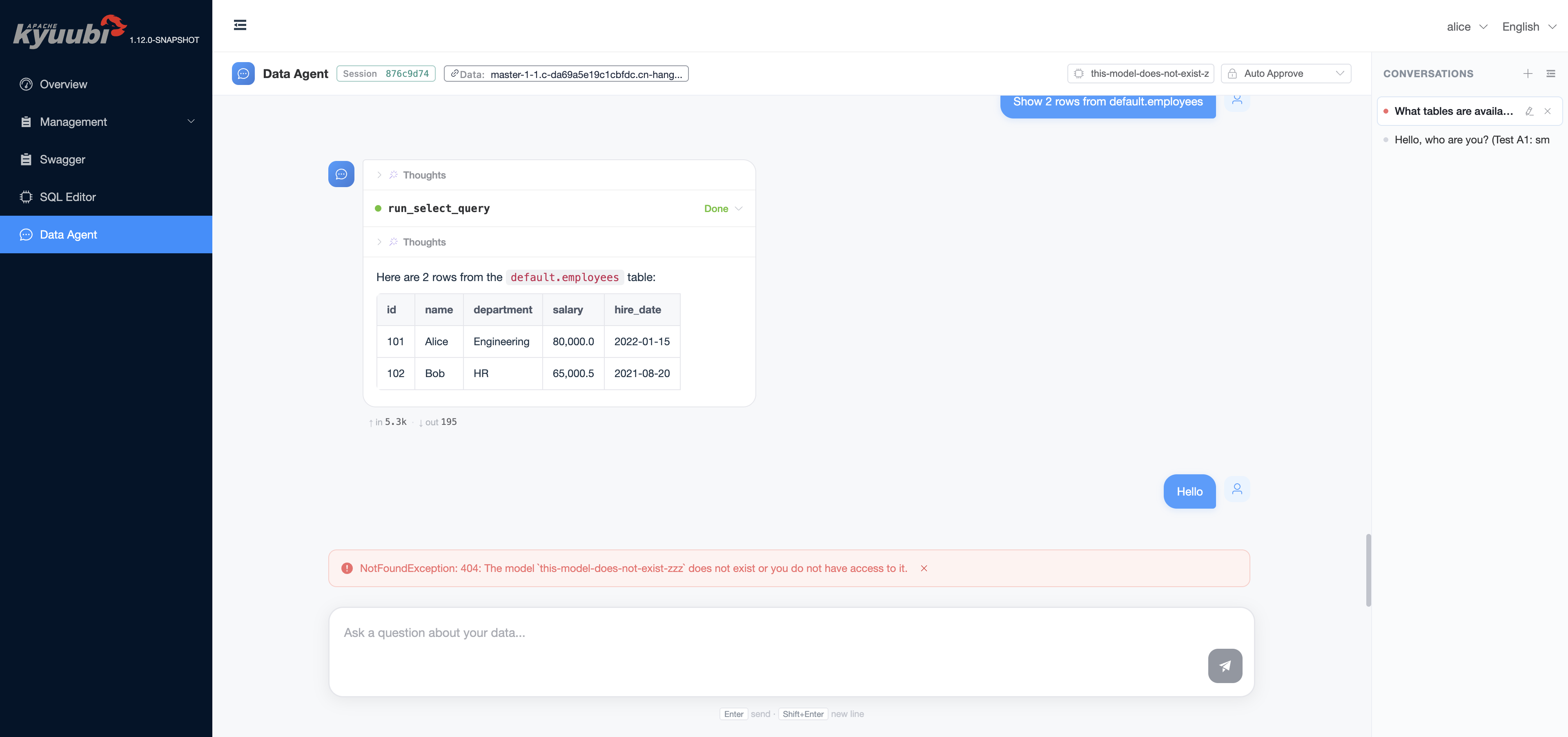Click the SQL Editor chip icon

(26, 197)
